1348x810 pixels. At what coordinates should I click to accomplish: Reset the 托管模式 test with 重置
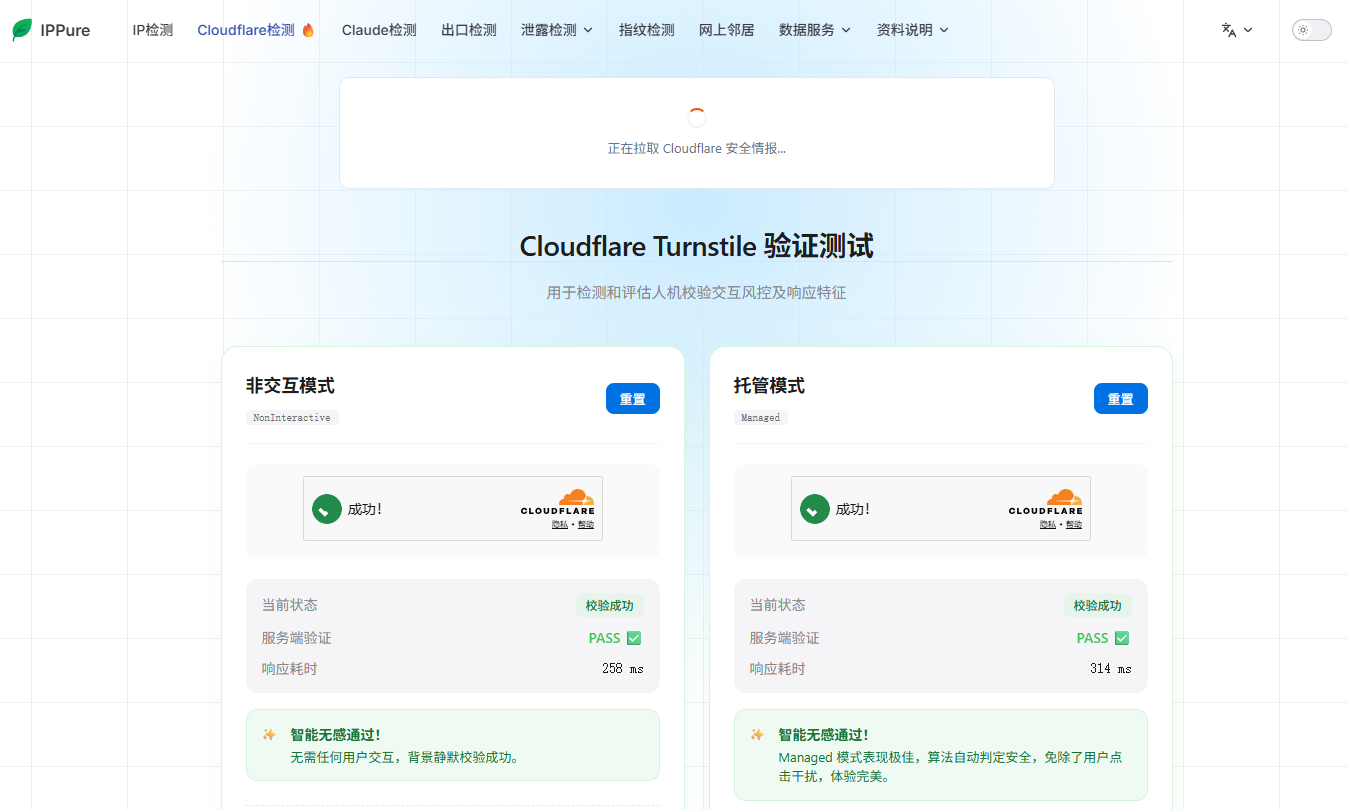point(1121,398)
